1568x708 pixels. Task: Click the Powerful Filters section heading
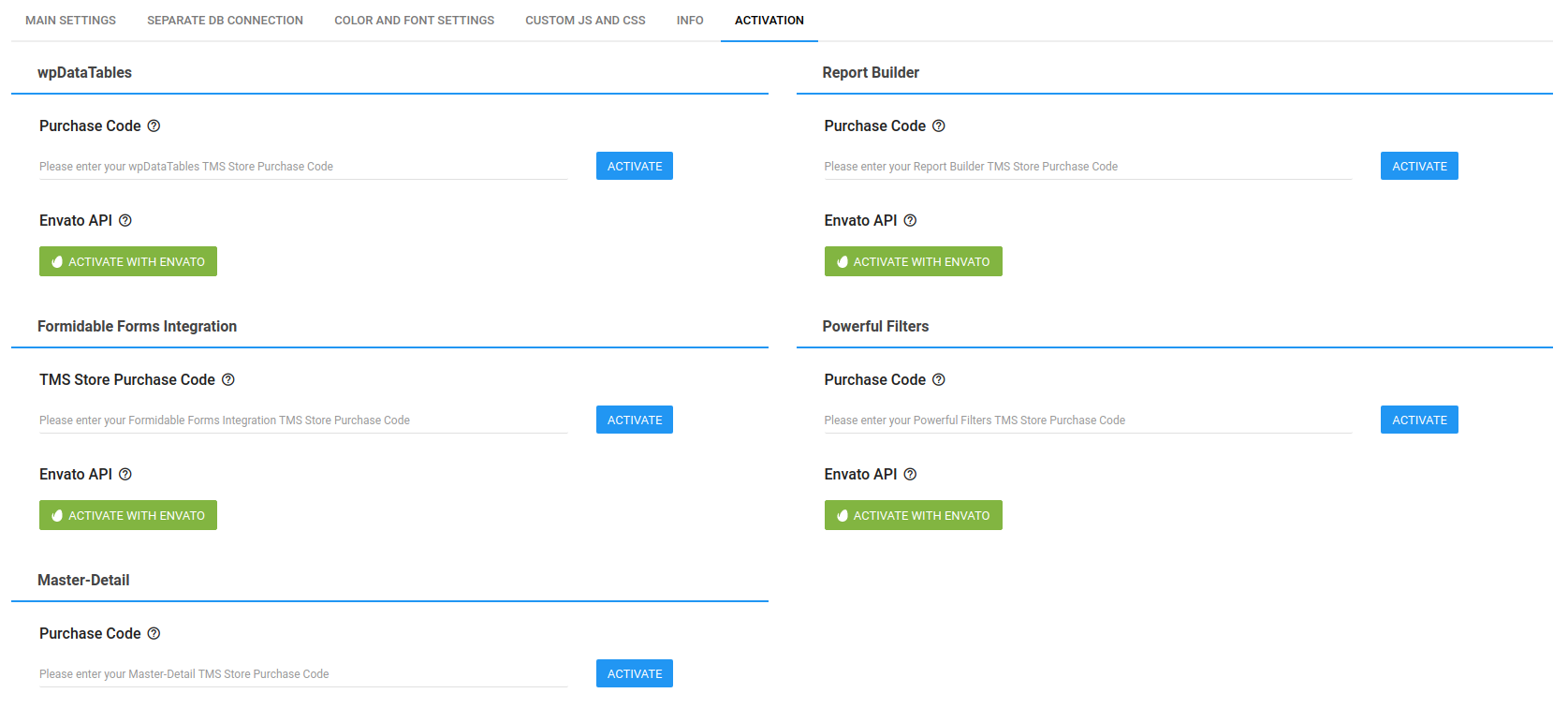tap(875, 326)
